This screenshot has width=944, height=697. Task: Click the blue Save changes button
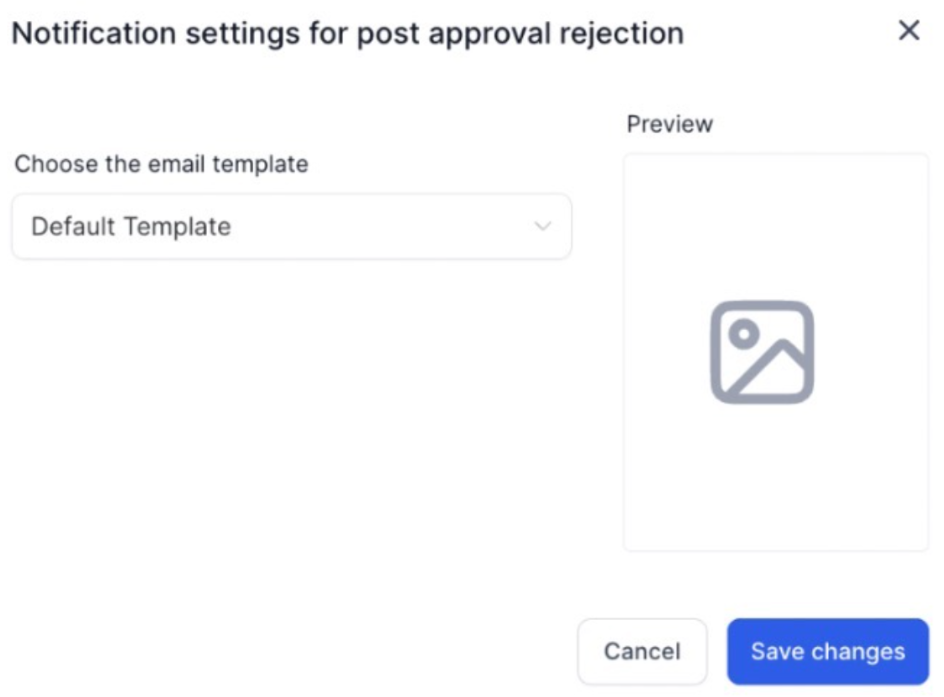[827, 652]
